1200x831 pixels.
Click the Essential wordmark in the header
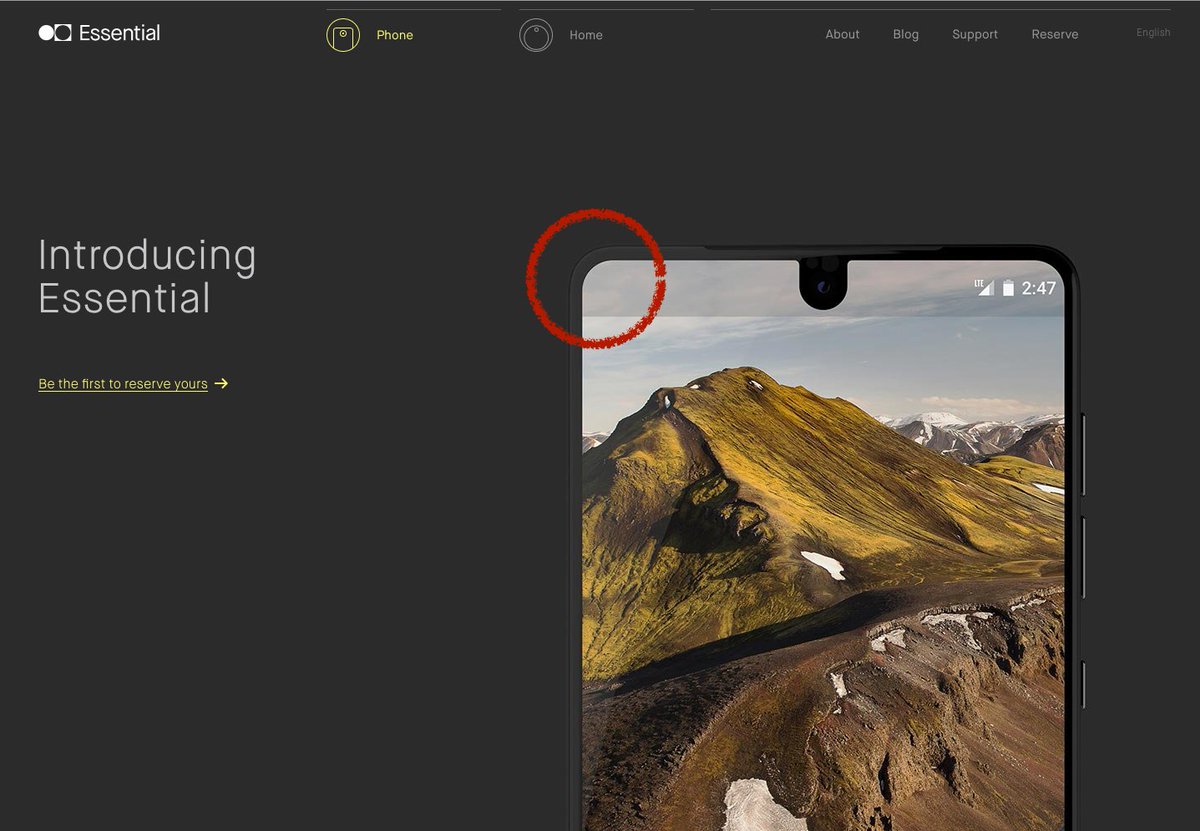click(119, 33)
